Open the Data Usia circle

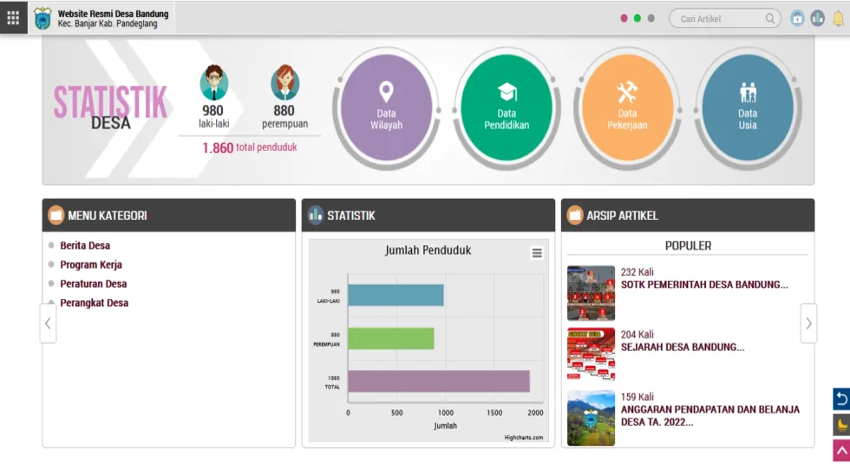pos(748,108)
